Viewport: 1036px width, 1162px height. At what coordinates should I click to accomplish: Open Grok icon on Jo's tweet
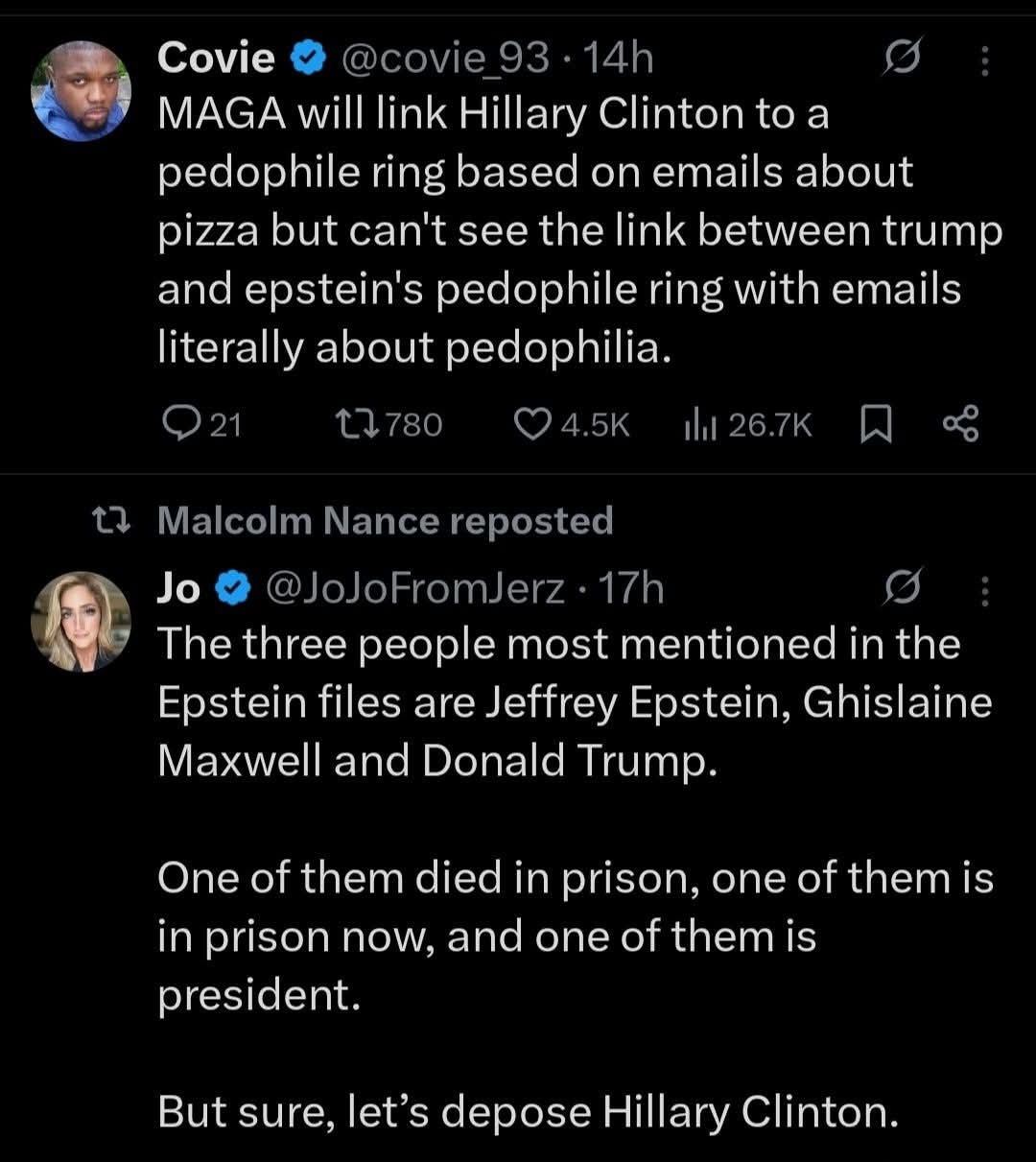point(904,589)
